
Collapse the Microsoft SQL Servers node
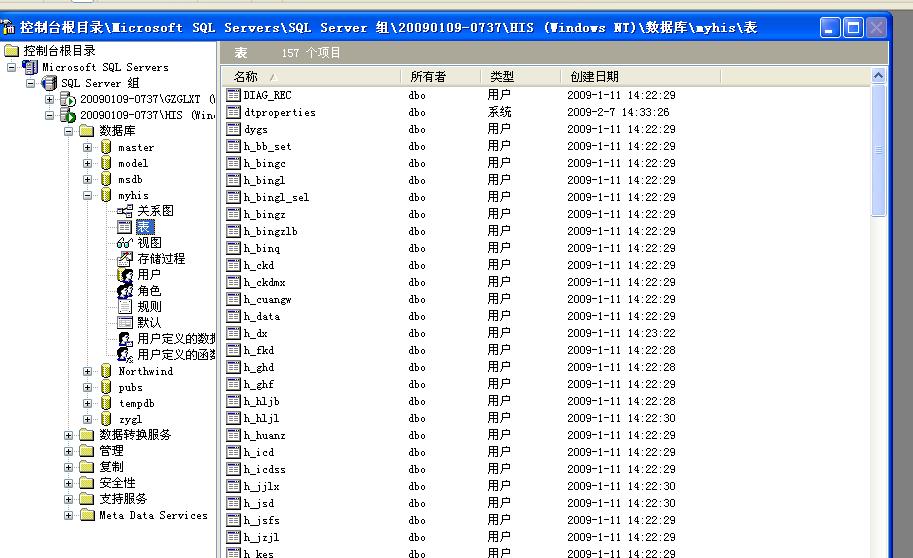[x=11, y=68]
